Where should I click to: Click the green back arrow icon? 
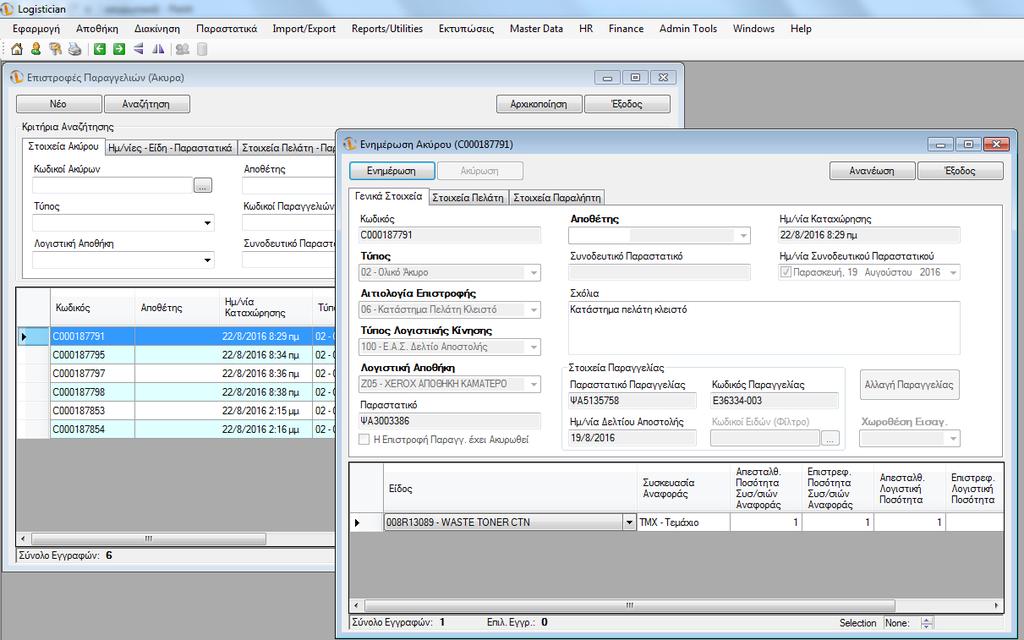(x=99, y=49)
